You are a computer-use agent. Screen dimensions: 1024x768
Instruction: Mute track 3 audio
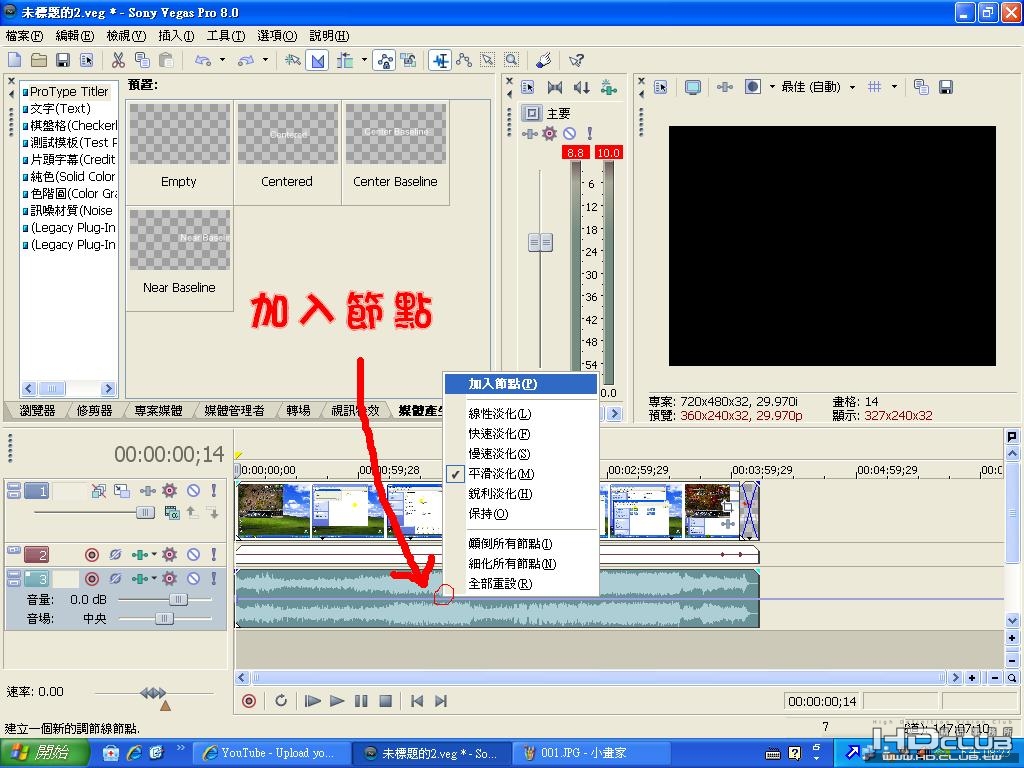coord(193,579)
